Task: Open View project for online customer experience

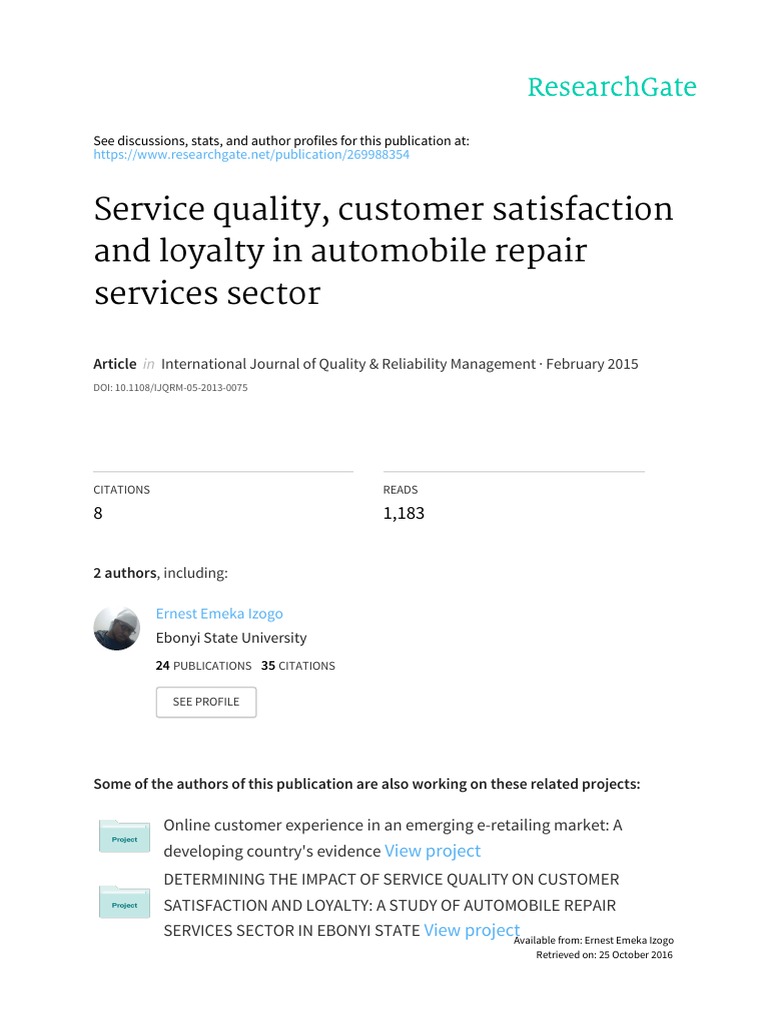Action: pos(432,851)
